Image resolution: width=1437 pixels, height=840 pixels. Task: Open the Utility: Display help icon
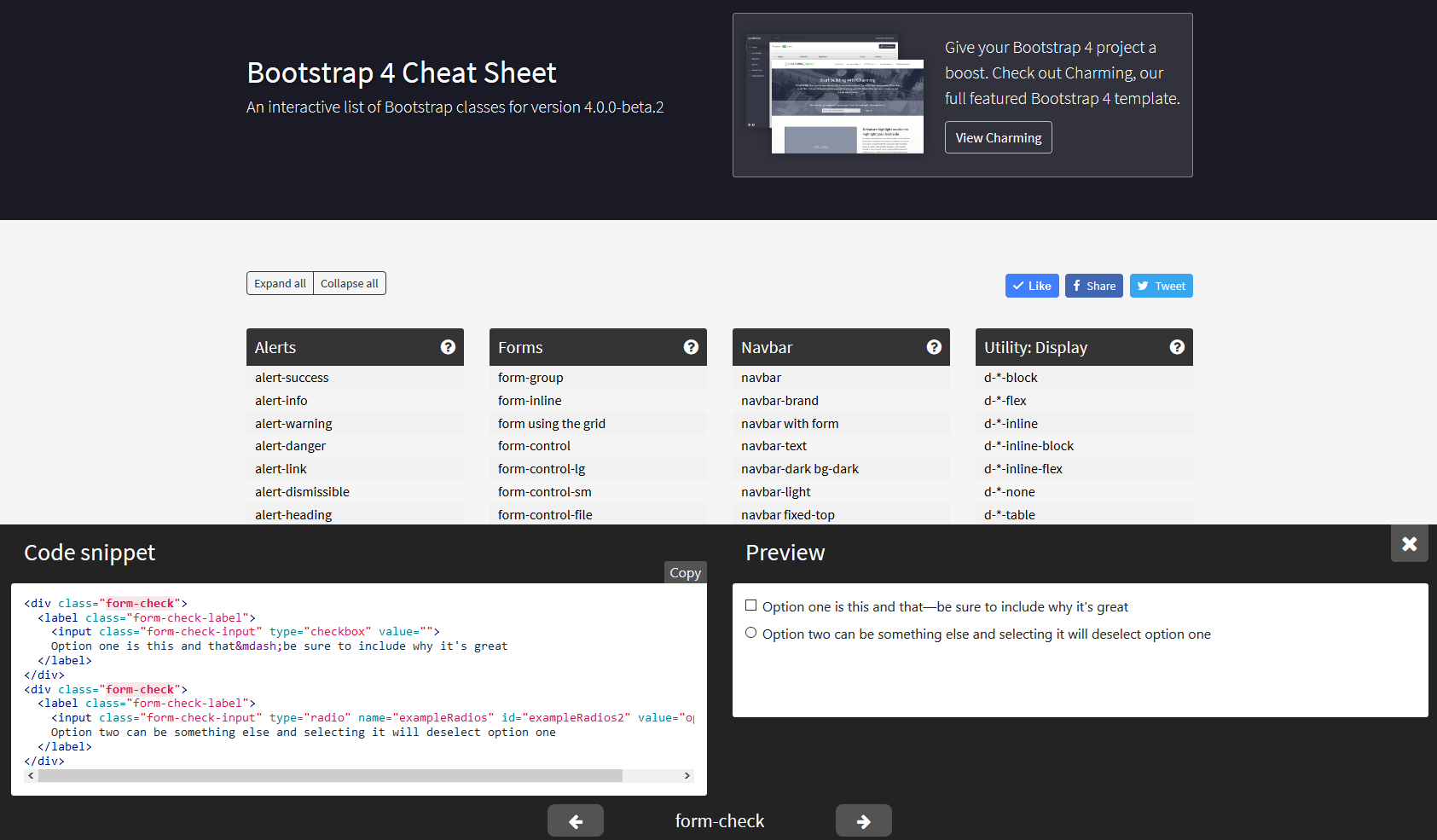click(1177, 347)
